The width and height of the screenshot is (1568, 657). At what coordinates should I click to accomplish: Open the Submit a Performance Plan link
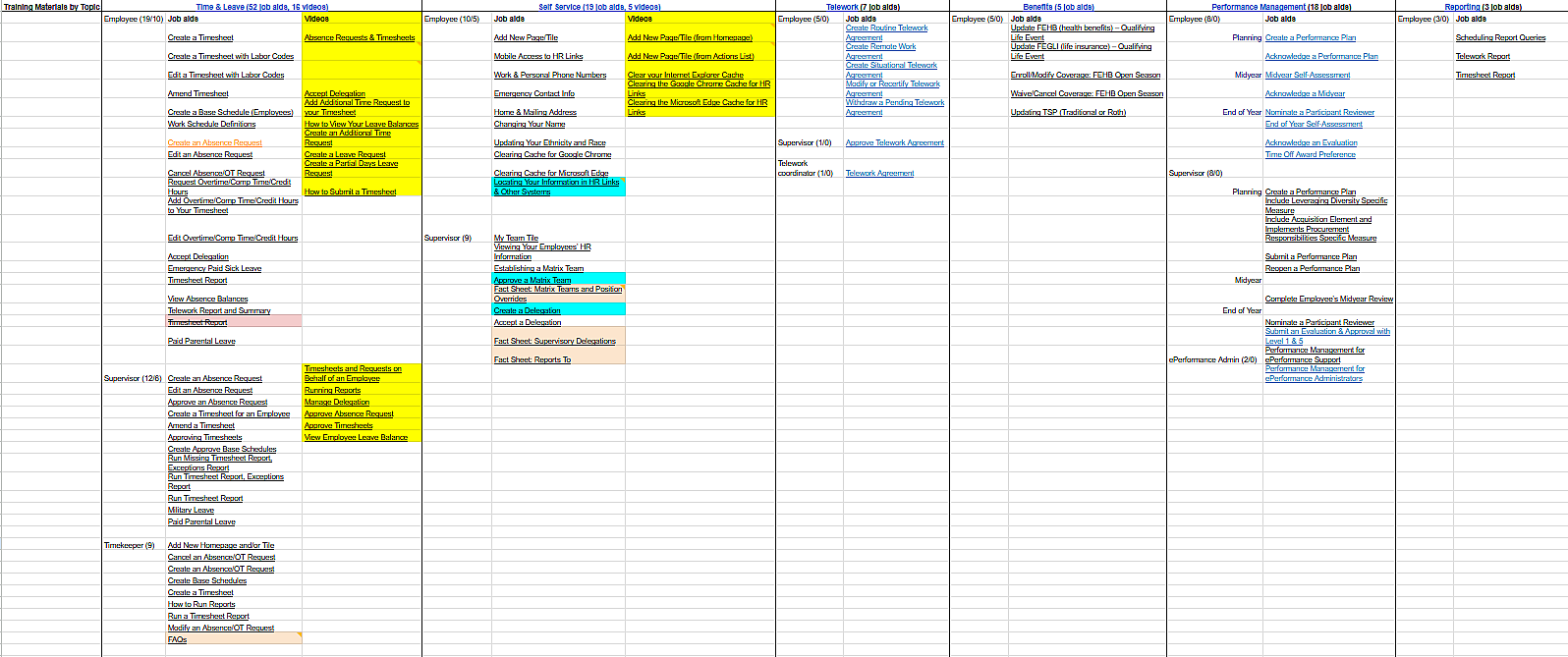point(1310,257)
